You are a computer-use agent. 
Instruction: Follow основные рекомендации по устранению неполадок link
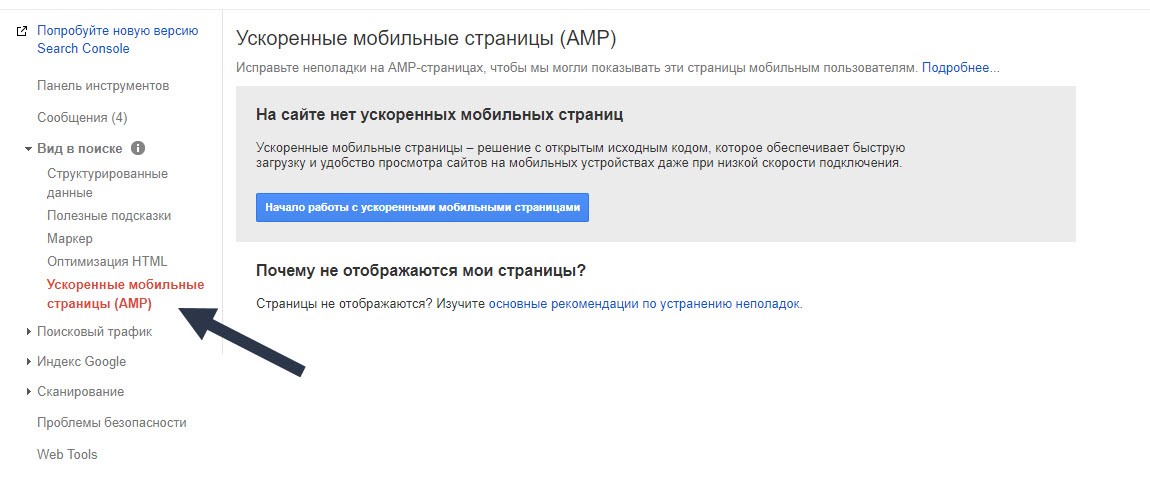tap(644, 303)
